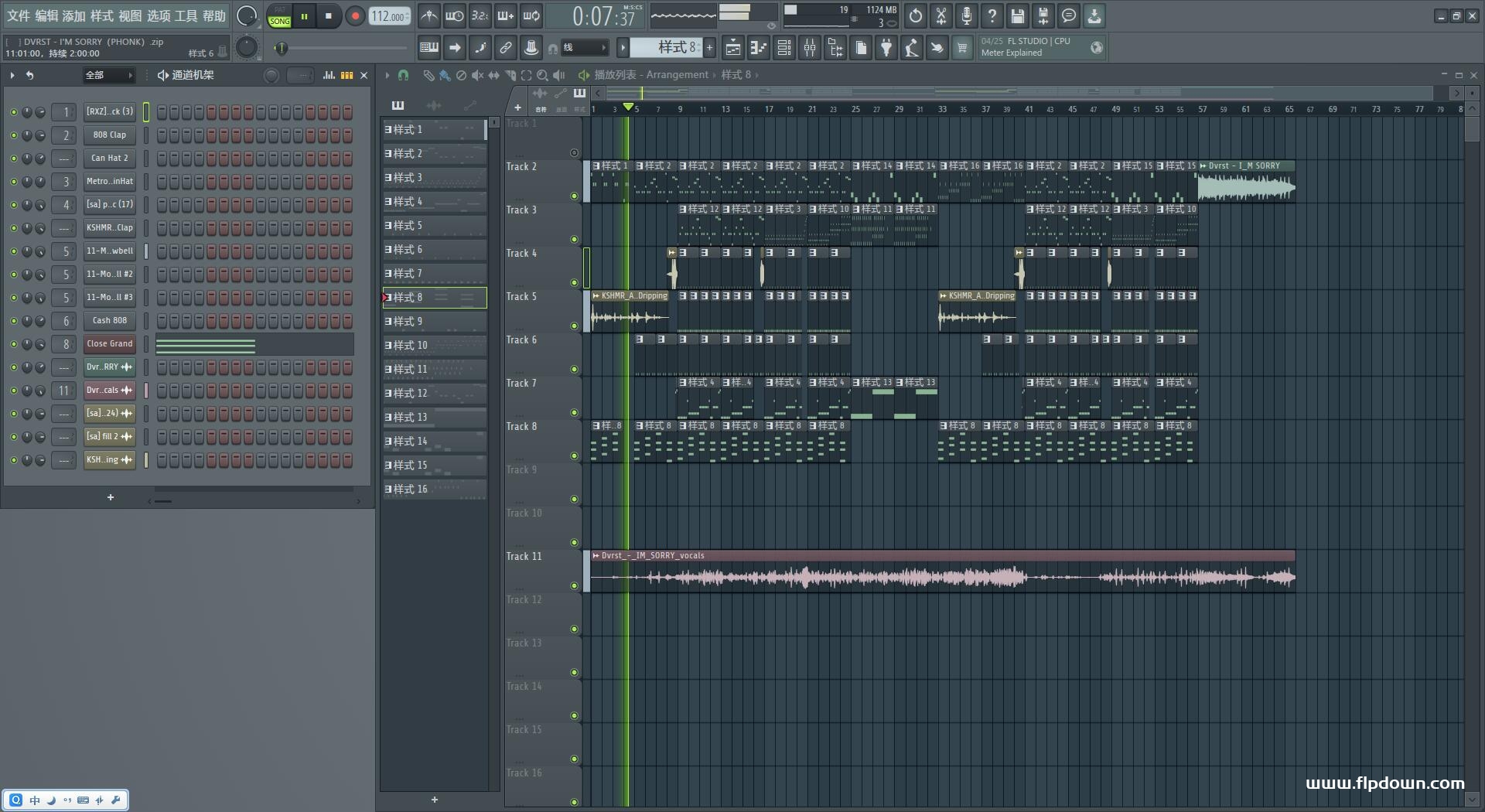
Task: Select 样式 12 in the pattern picker
Action: [x=434, y=393]
